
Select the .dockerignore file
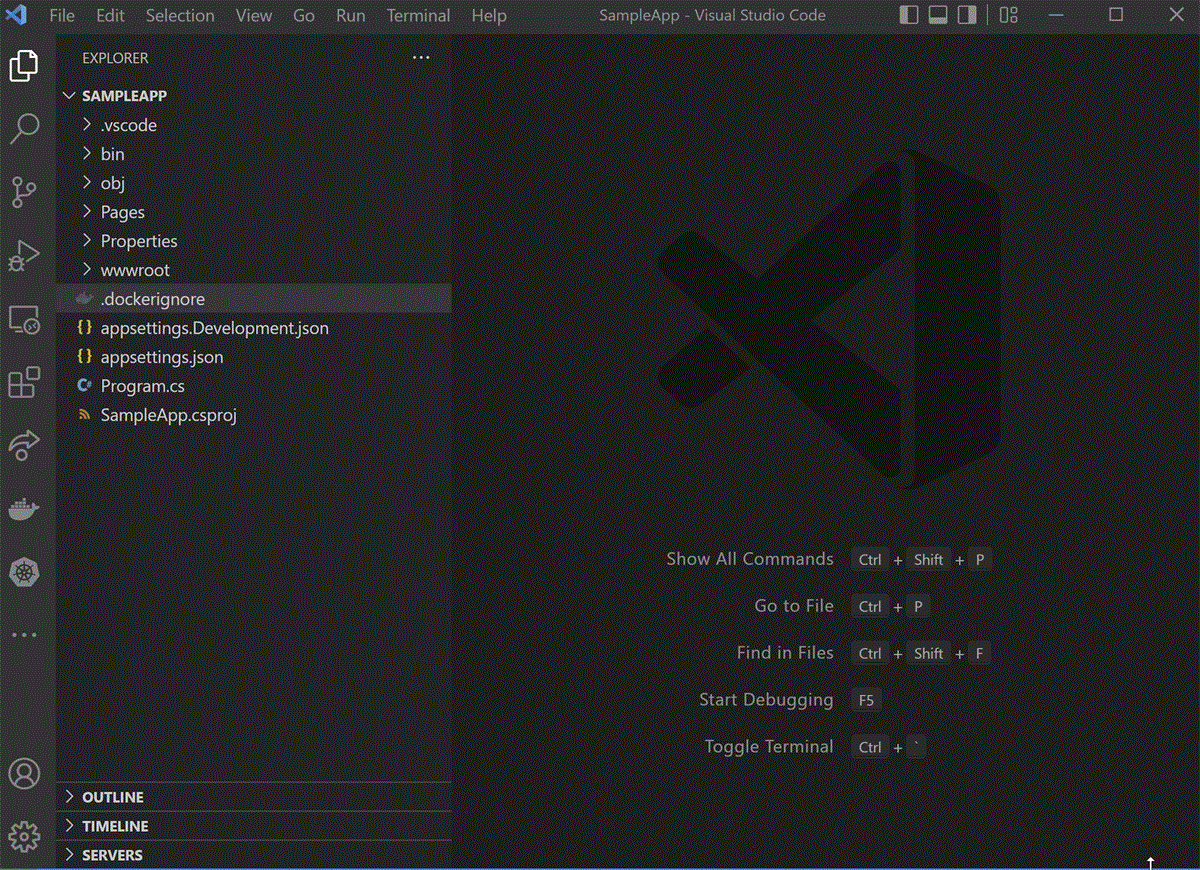coord(253,299)
